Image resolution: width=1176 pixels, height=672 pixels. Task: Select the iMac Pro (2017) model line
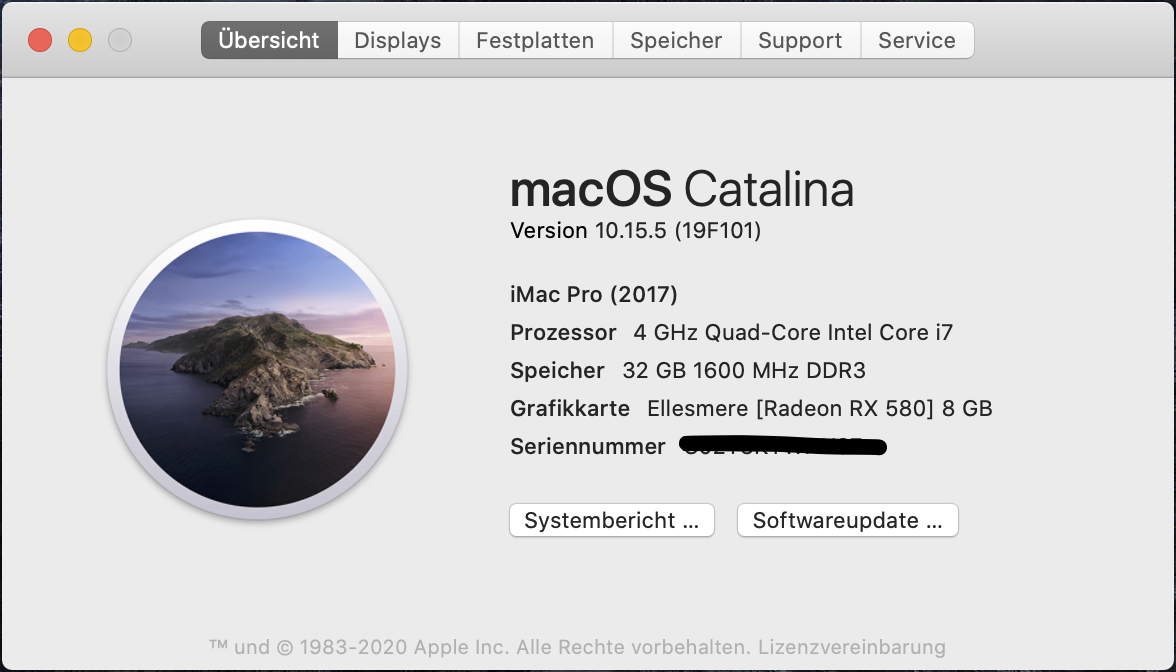[594, 295]
